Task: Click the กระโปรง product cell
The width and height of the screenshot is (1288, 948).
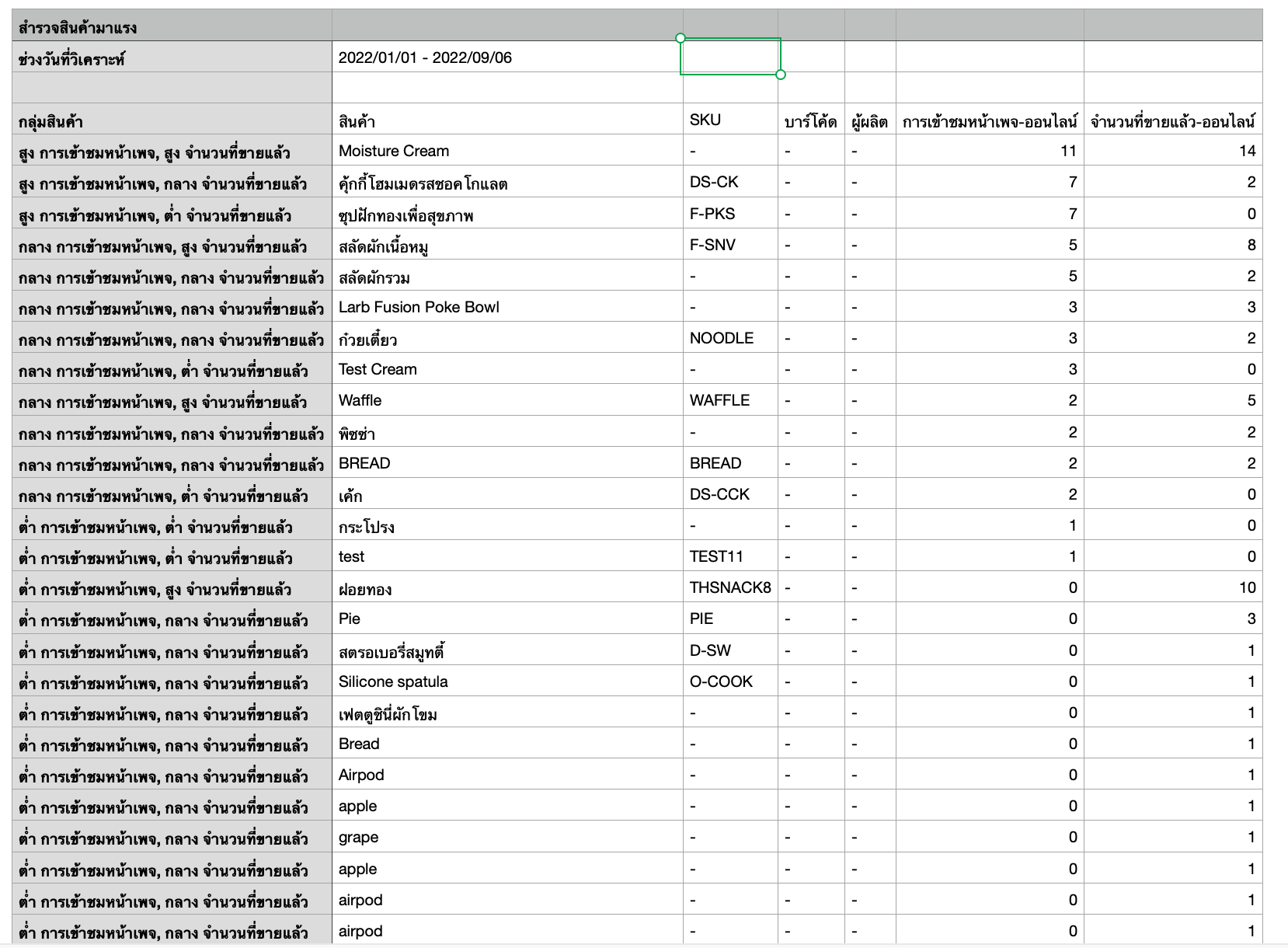Action: point(507,525)
